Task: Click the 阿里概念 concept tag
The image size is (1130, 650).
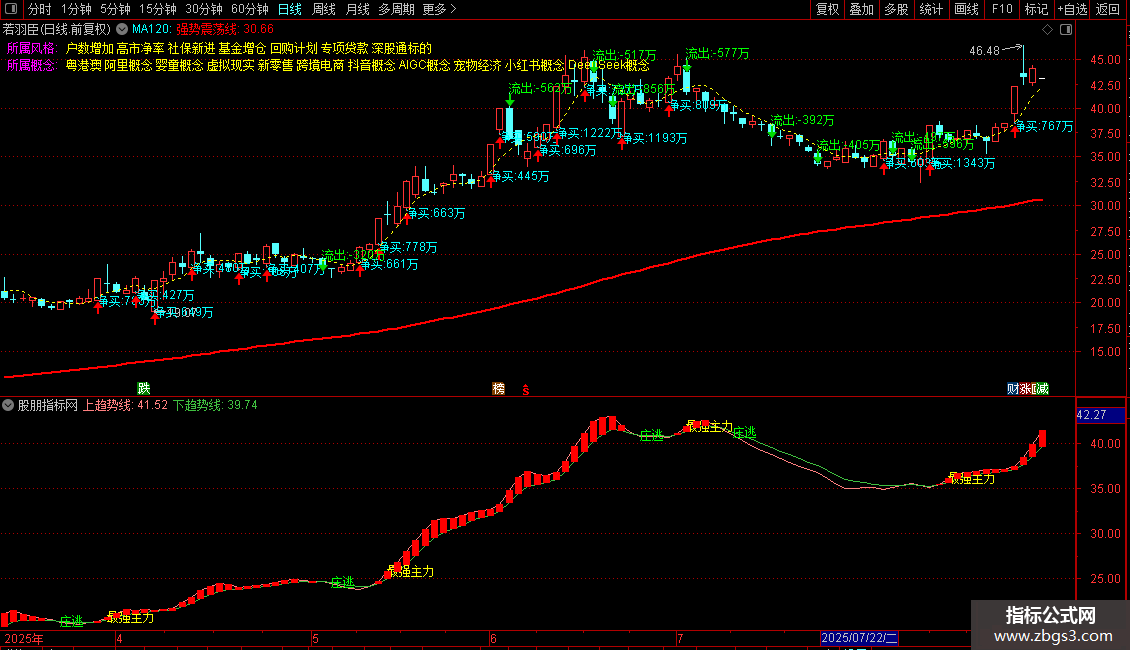Action: [128, 66]
